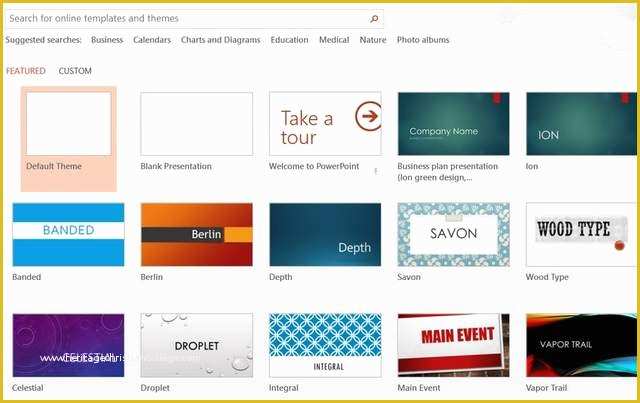Viewport: 640px width, 403px height.
Task: Select the Droplet theme thumbnail
Action: (x=197, y=345)
